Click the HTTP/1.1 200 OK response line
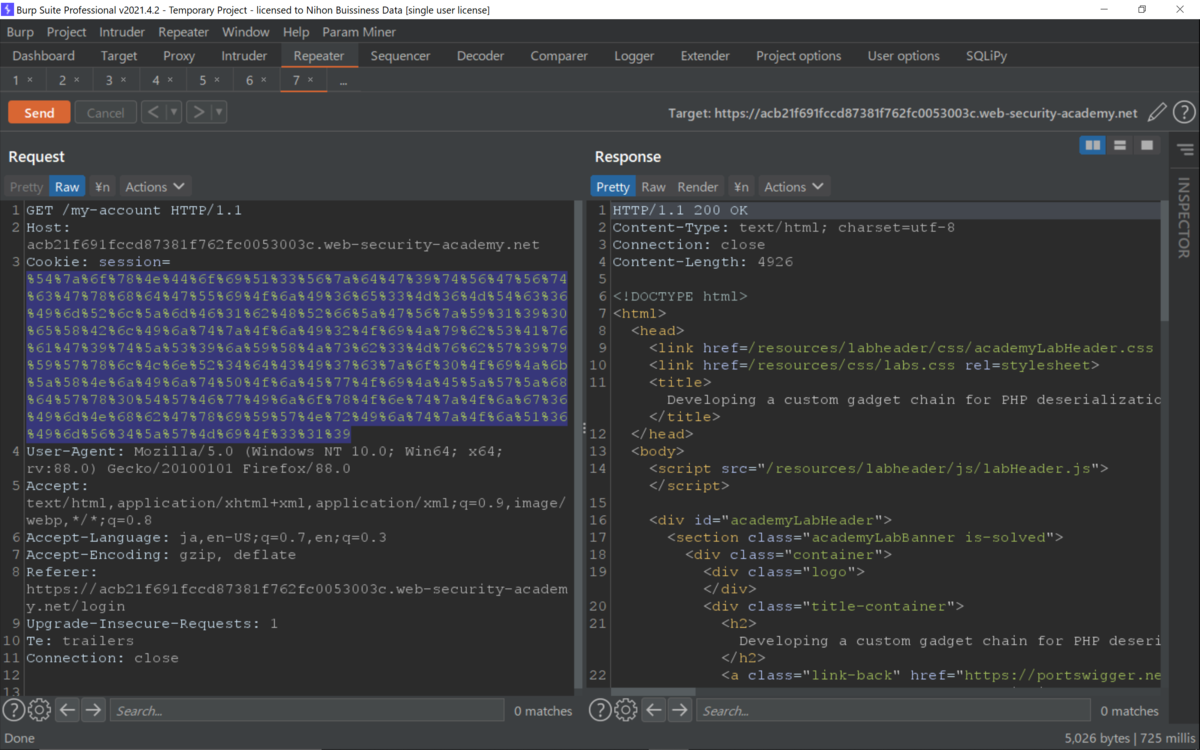The width and height of the screenshot is (1200, 750). pos(680,210)
